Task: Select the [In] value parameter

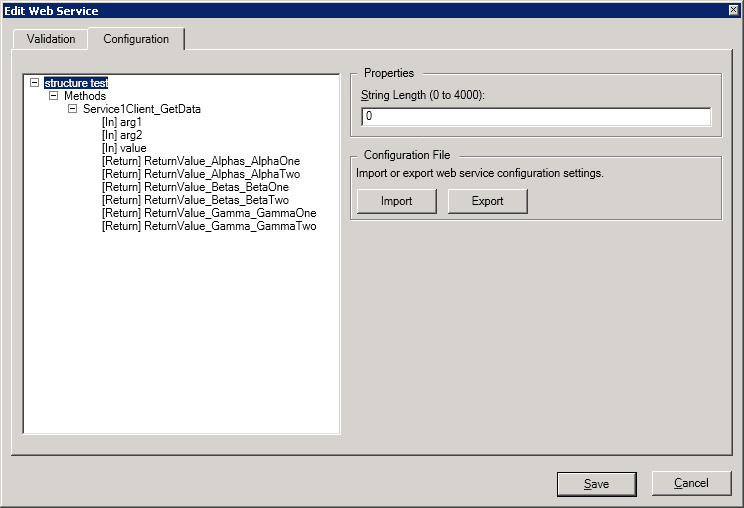Action: coord(124,148)
